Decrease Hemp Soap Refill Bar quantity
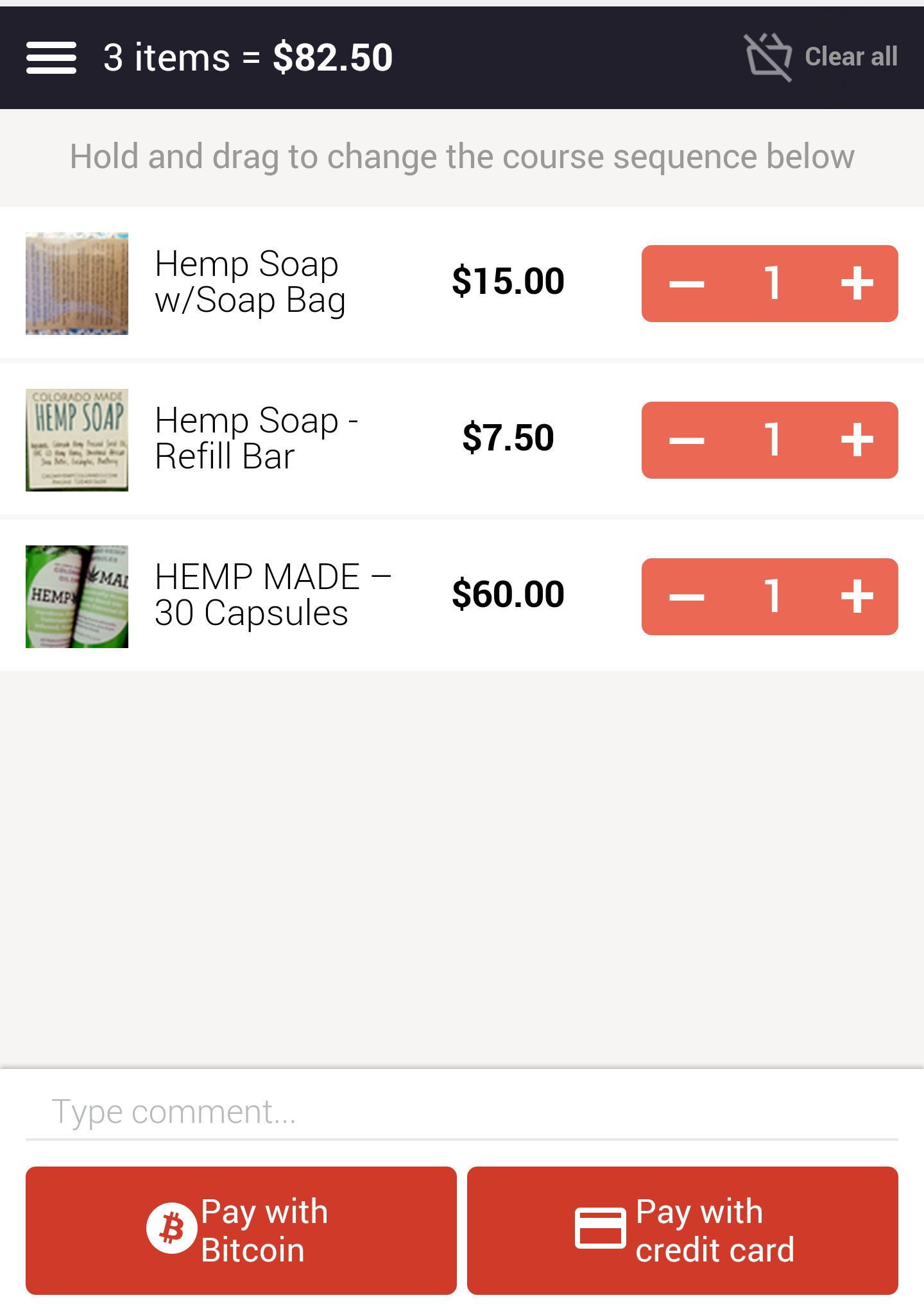Viewport: 924px width, 1309px height. click(687, 440)
